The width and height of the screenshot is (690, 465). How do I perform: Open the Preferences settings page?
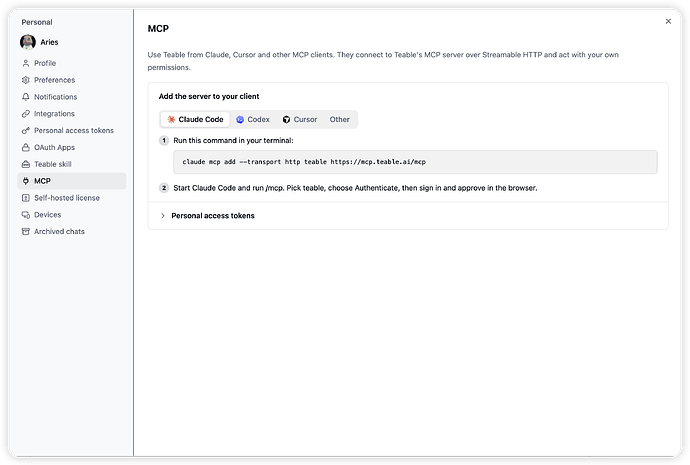point(71,80)
